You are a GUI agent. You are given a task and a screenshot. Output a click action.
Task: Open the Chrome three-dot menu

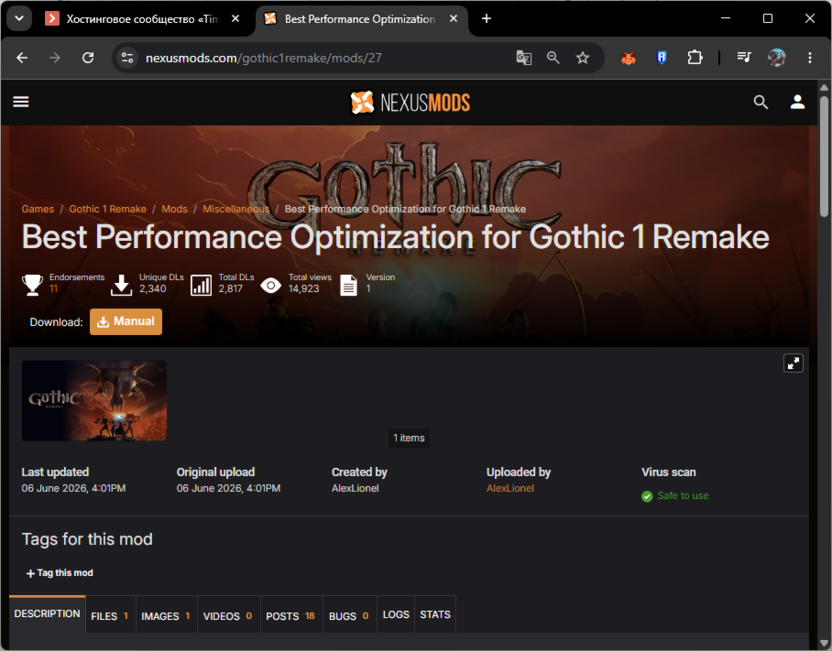coord(810,58)
